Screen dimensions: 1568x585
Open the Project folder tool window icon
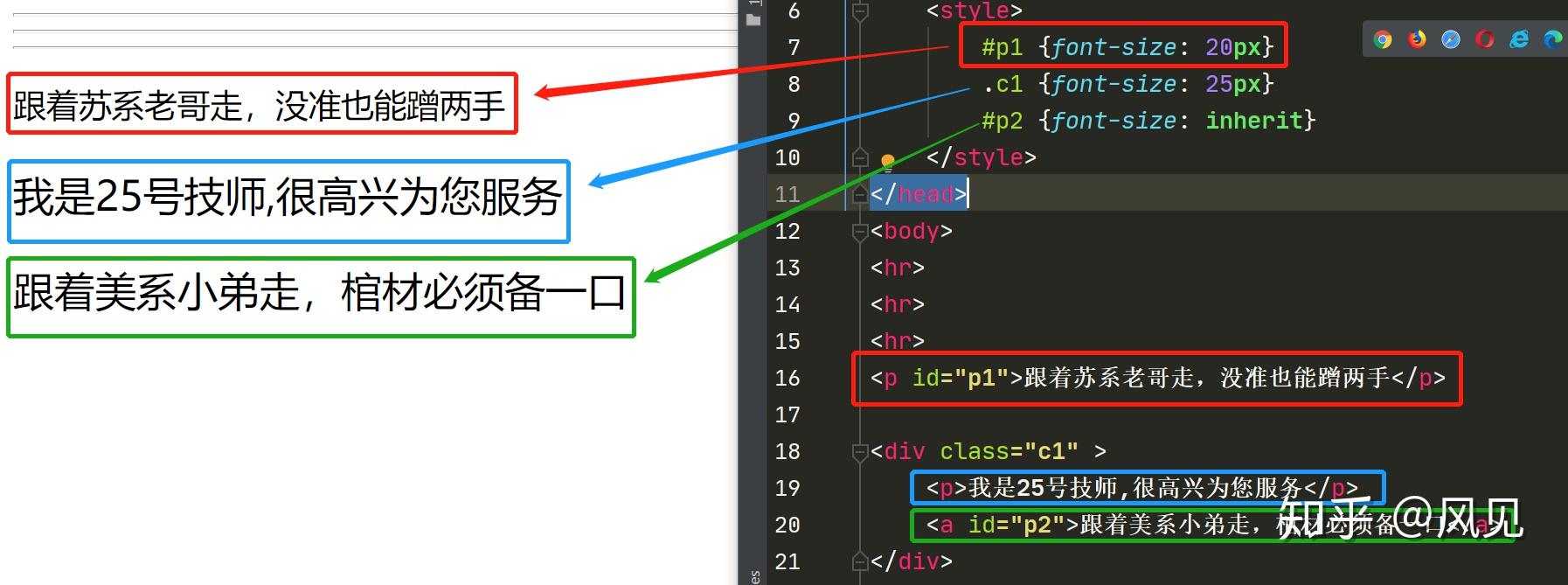pyautogui.click(x=754, y=19)
